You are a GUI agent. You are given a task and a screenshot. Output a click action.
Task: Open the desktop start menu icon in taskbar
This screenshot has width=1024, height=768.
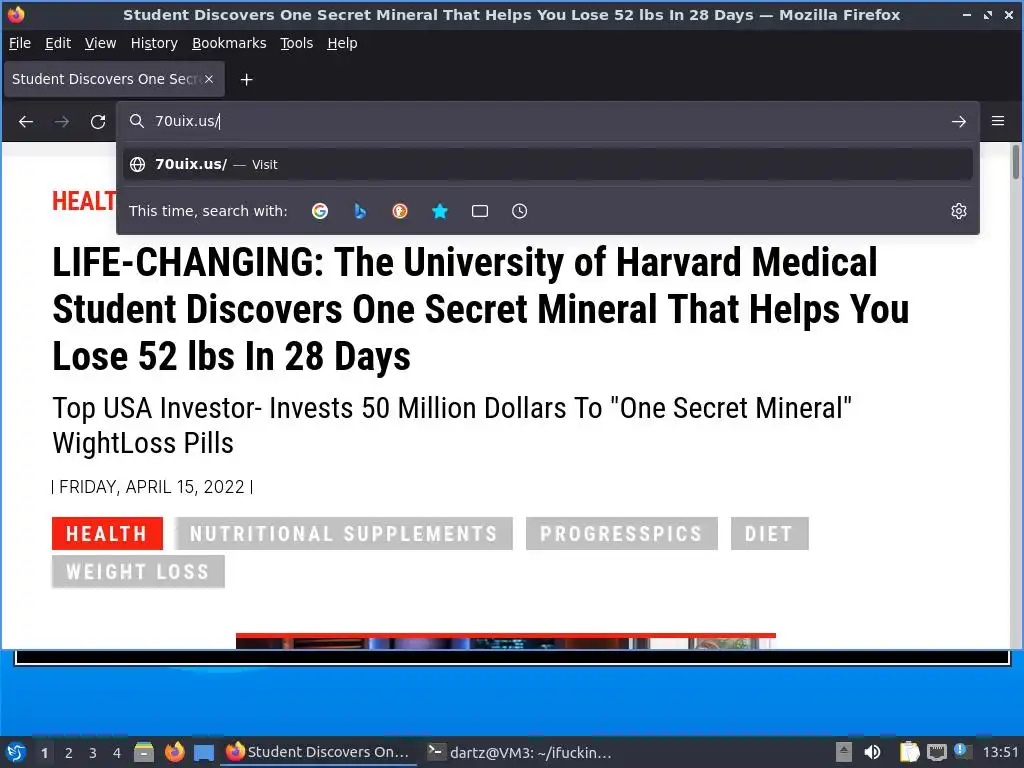pyautogui.click(x=16, y=752)
